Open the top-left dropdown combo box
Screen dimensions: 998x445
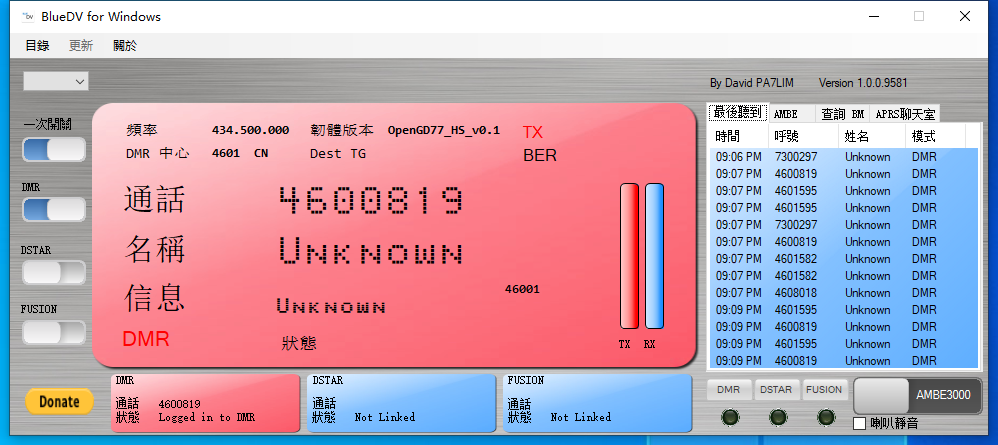(56, 81)
